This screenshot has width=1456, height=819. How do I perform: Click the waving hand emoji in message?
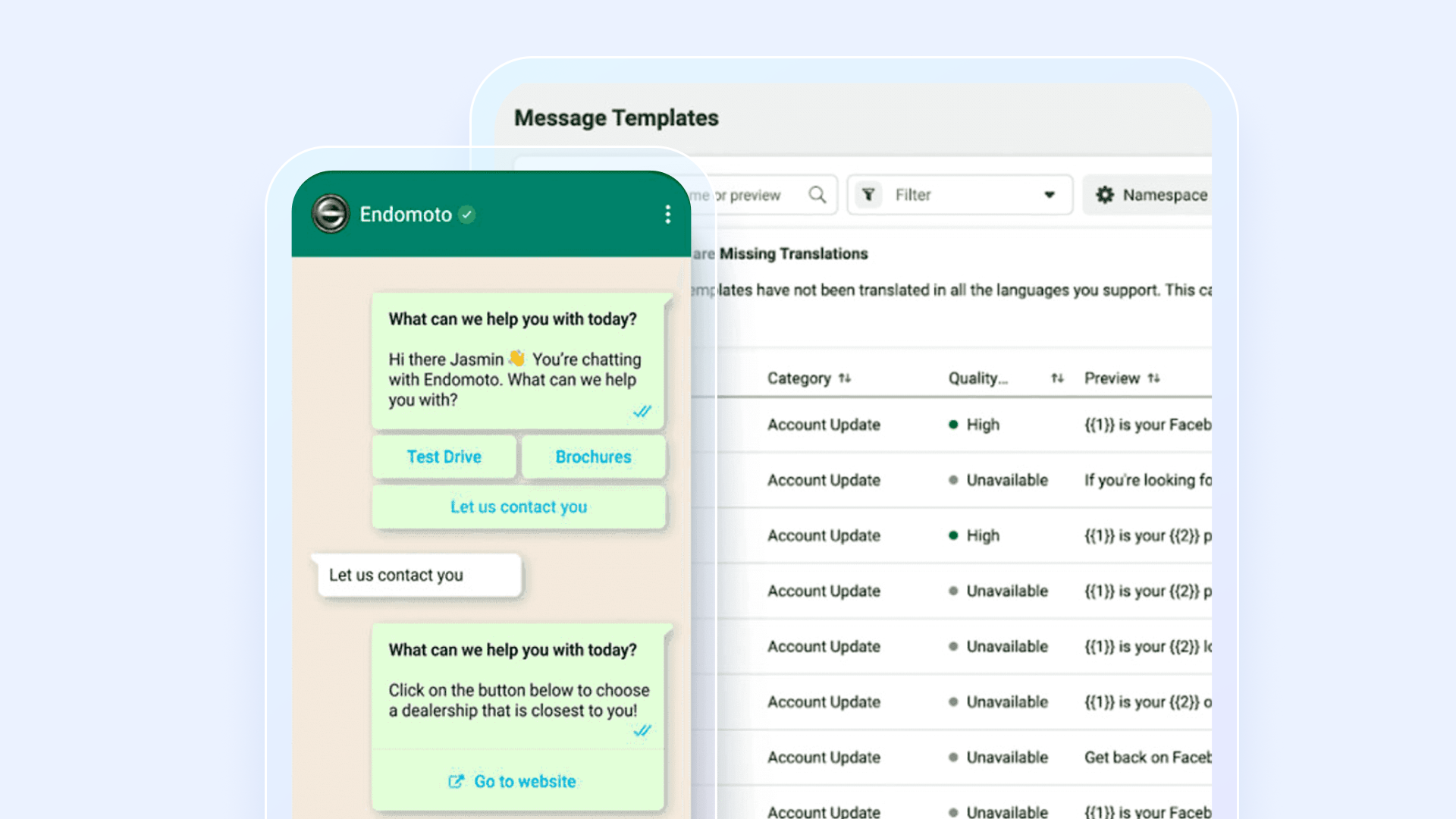tap(517, 358)
